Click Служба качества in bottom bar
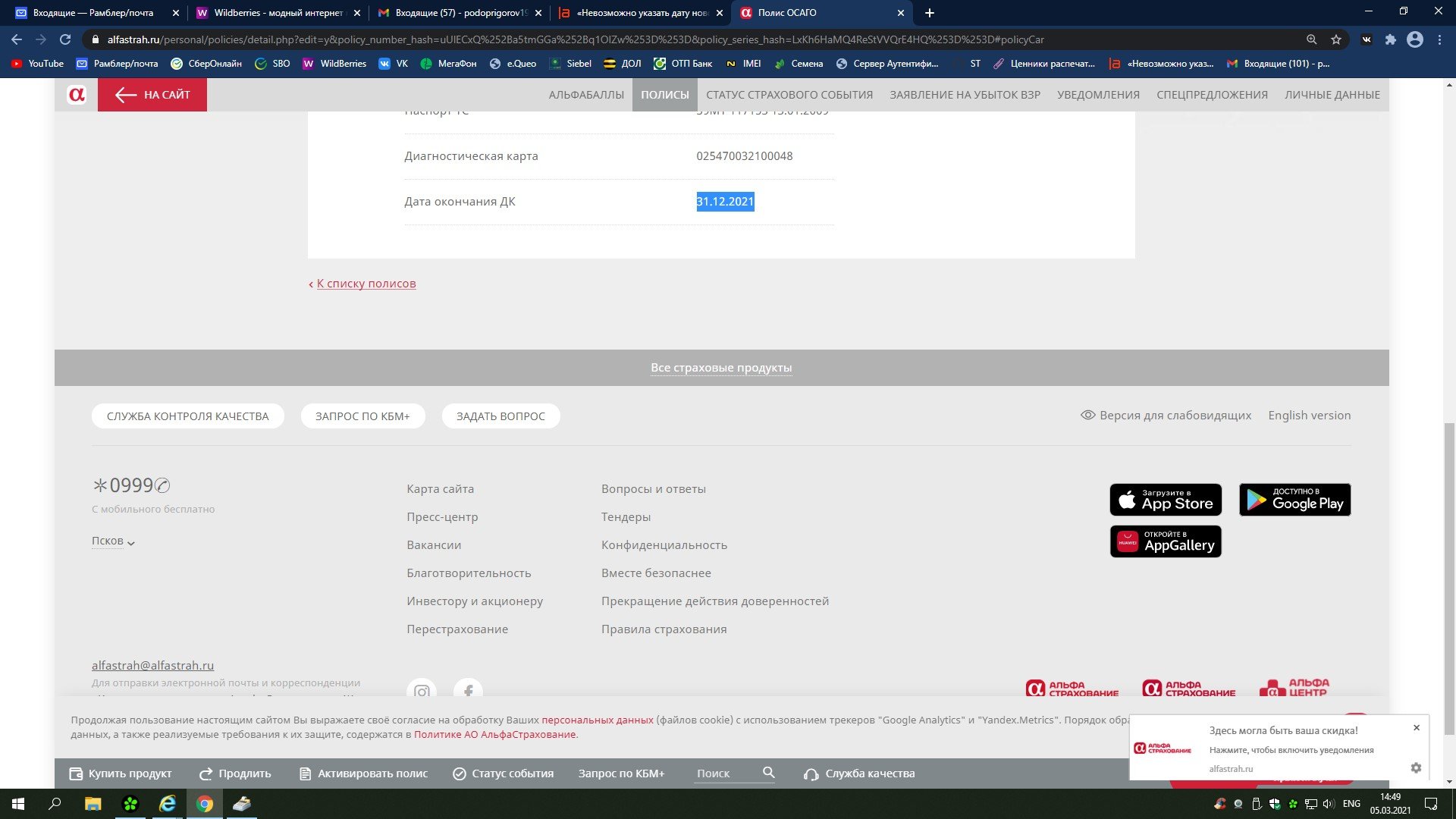This screenshot has width=1456, height=819. (860, 773)
